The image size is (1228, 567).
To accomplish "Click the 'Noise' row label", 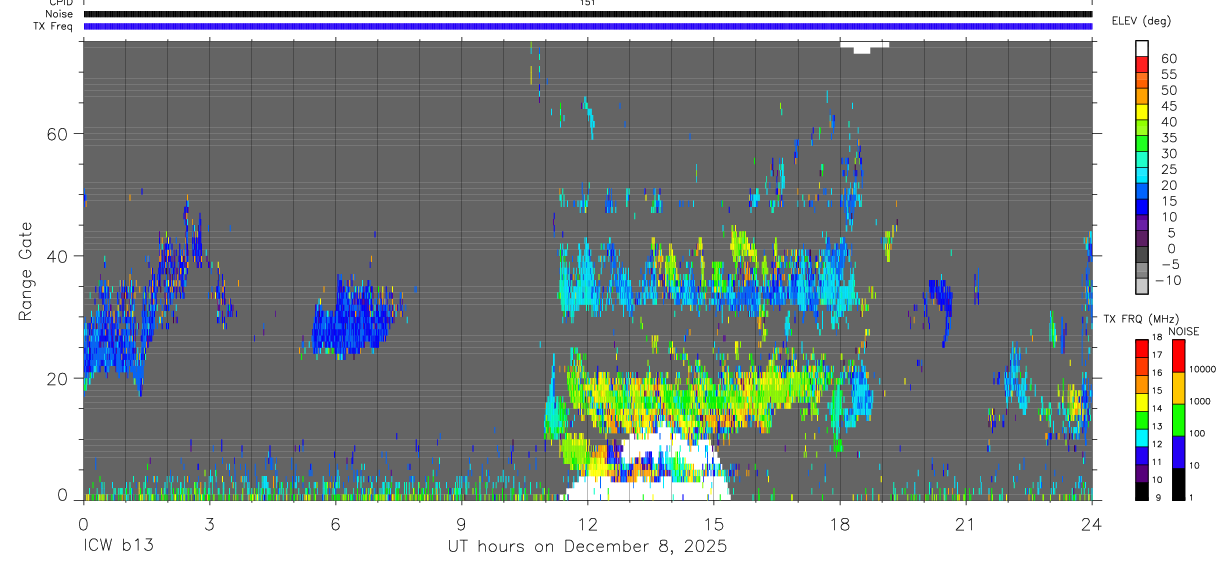I will (x=61, y=14).
